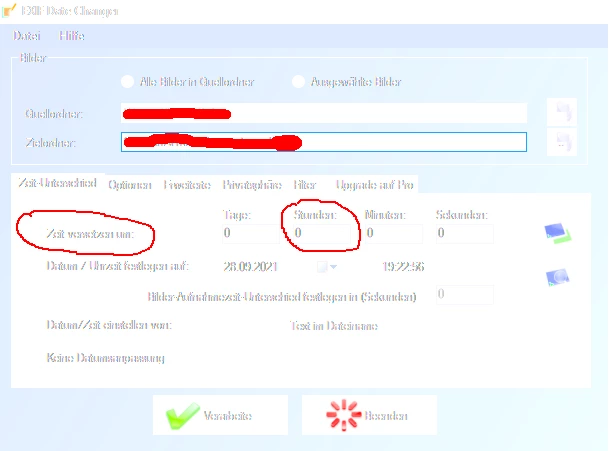
Task: Select the 'Ausgewählte Bilder' radio button
Action: coord(298,82)
